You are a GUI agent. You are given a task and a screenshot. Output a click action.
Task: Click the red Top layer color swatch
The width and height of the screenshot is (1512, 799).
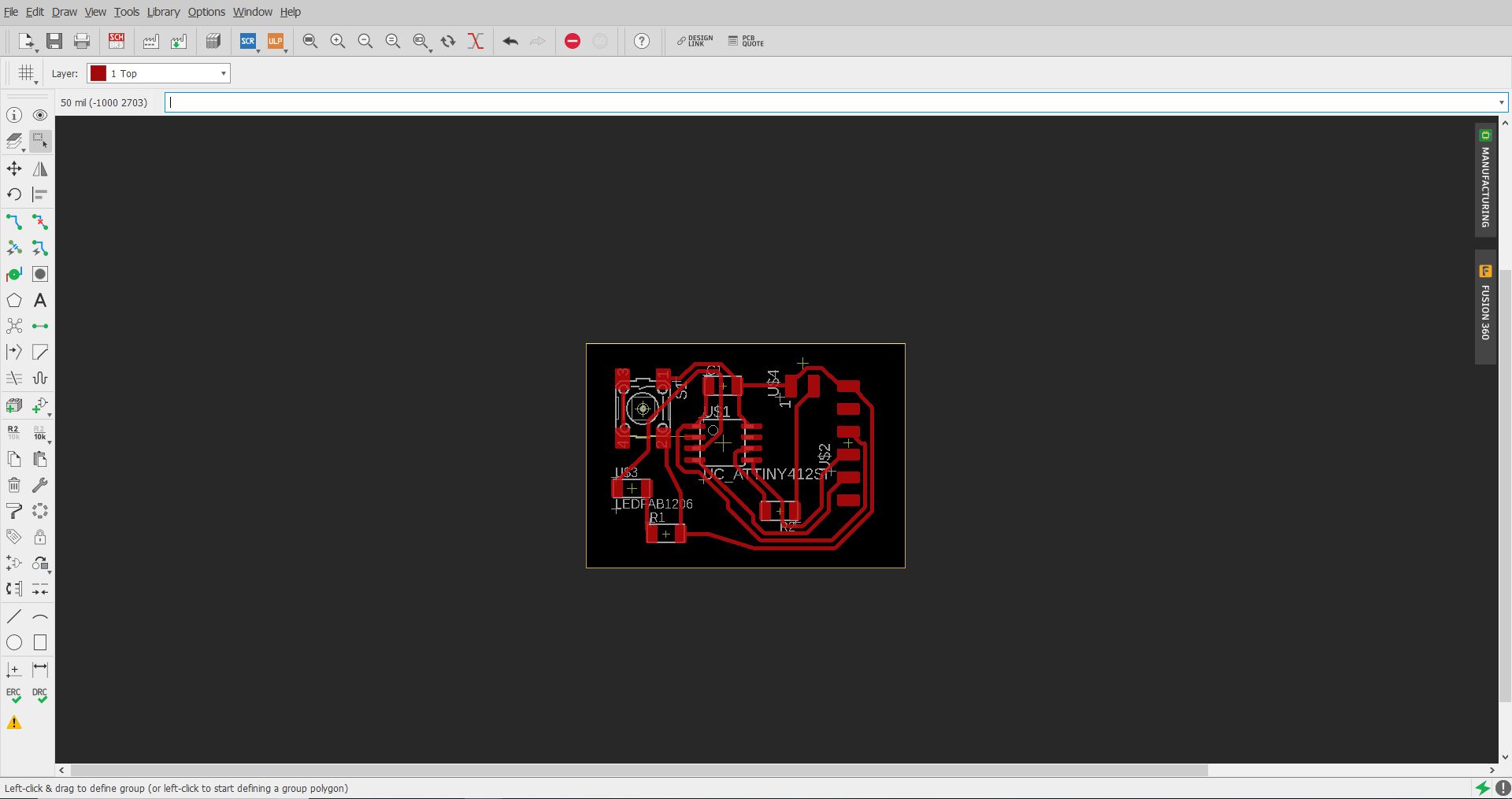coord(98,73)
